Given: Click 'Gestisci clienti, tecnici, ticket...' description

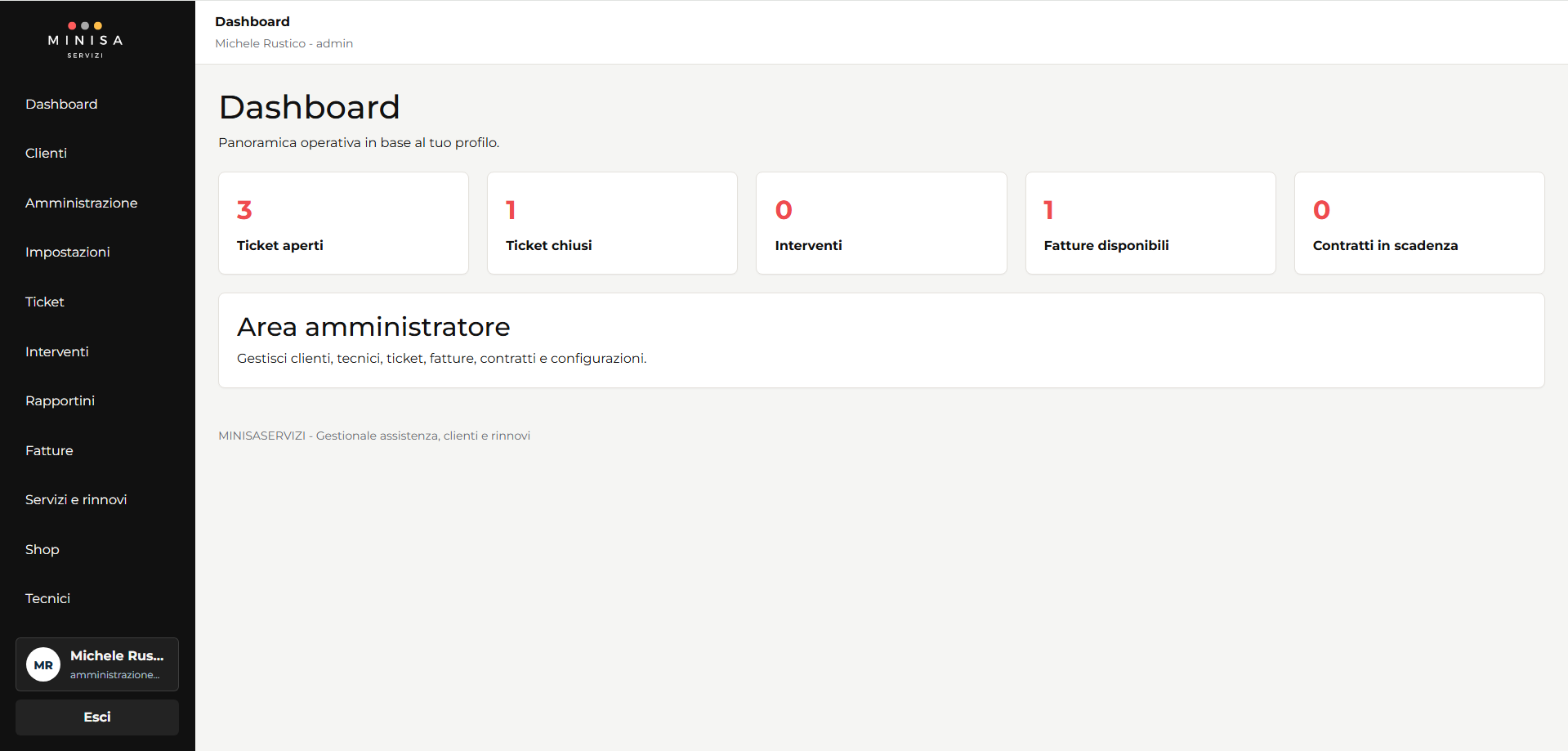Looking at the screenshot, I should pyautogui.click(x=441, y=358).
